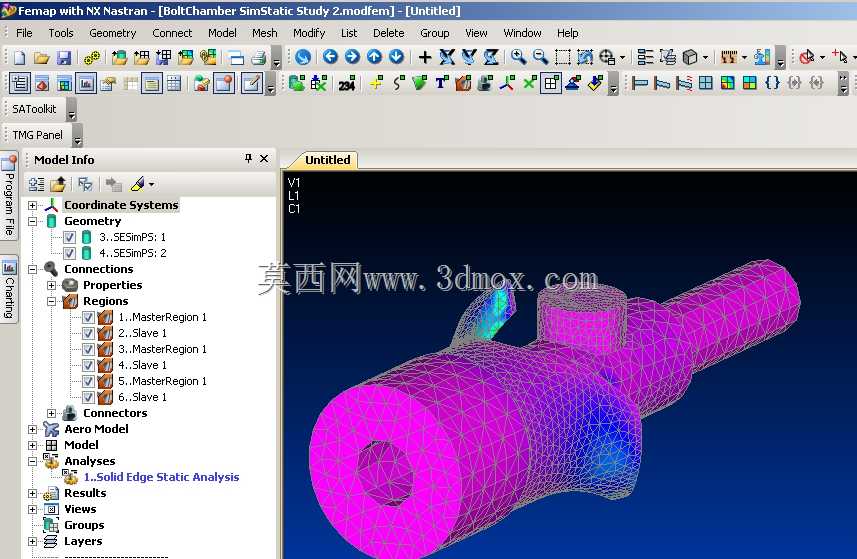Viewport: 857px width, 559px height.
Task: Expand the Layers tree node
Action: [x=32, y=542]
